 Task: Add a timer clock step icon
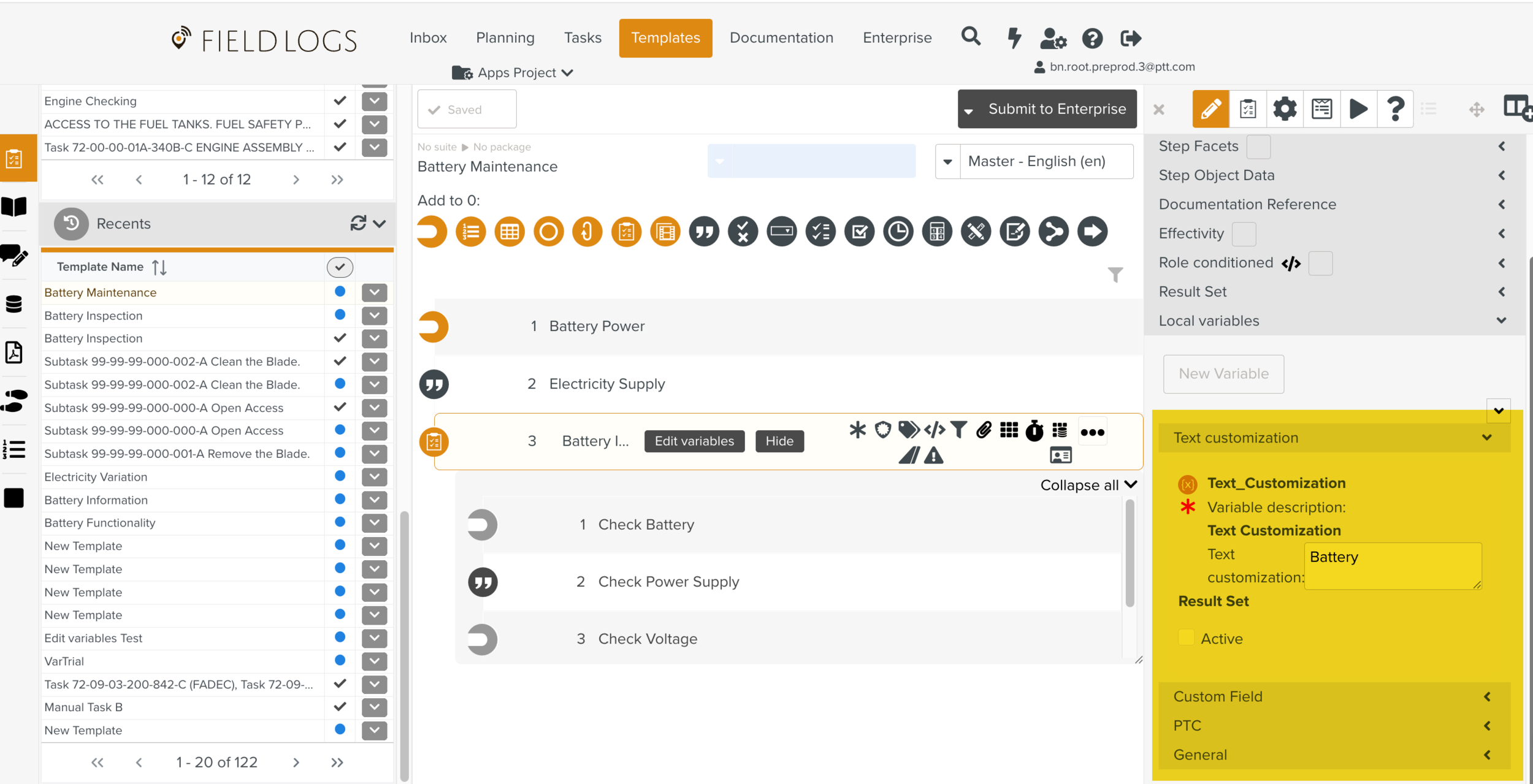click(x=898, y=232)
